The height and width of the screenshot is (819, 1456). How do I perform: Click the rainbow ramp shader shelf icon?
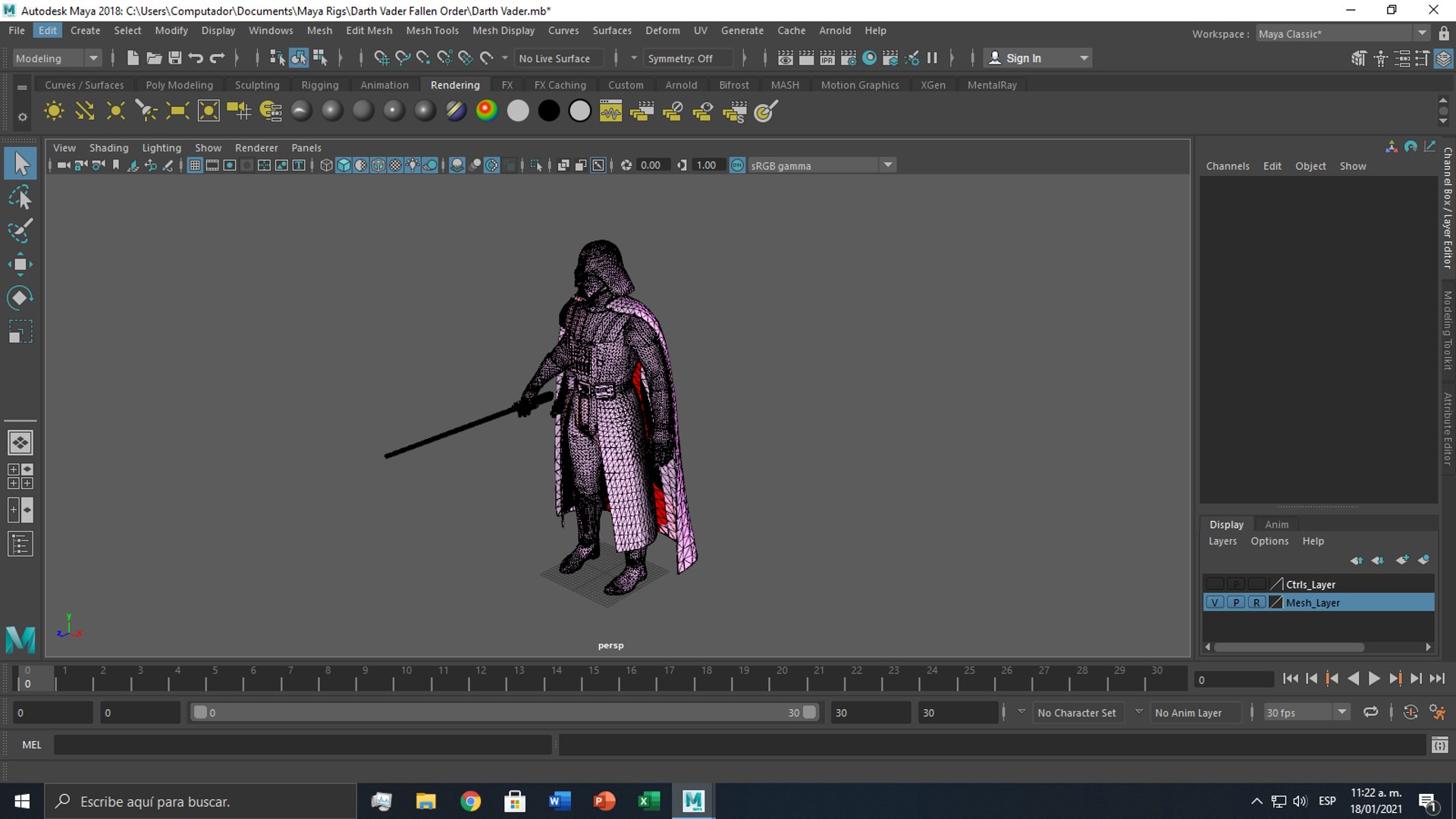pyautogui.click(x=487, y=111)
